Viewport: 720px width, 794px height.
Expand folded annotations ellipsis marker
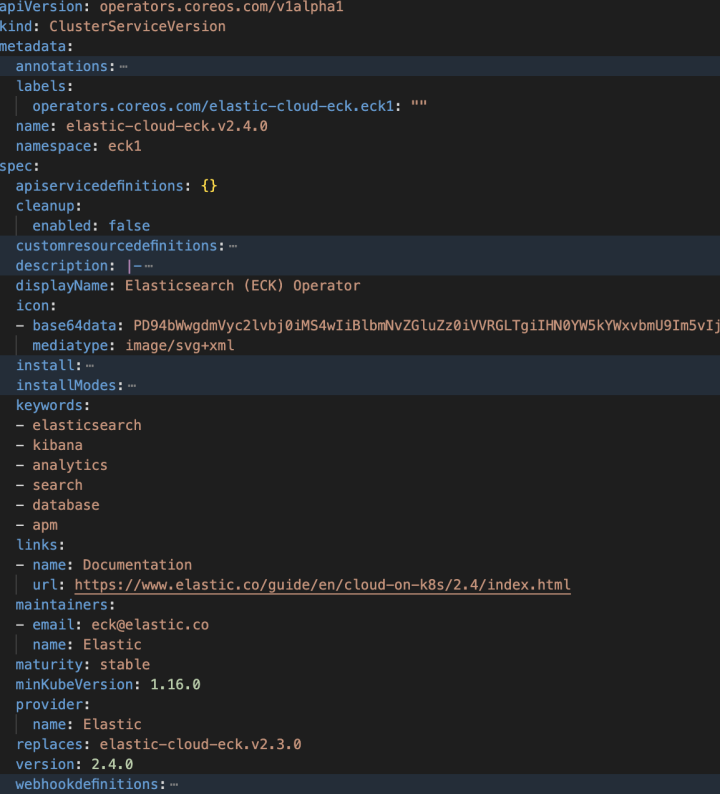click(x=124, y=67)
